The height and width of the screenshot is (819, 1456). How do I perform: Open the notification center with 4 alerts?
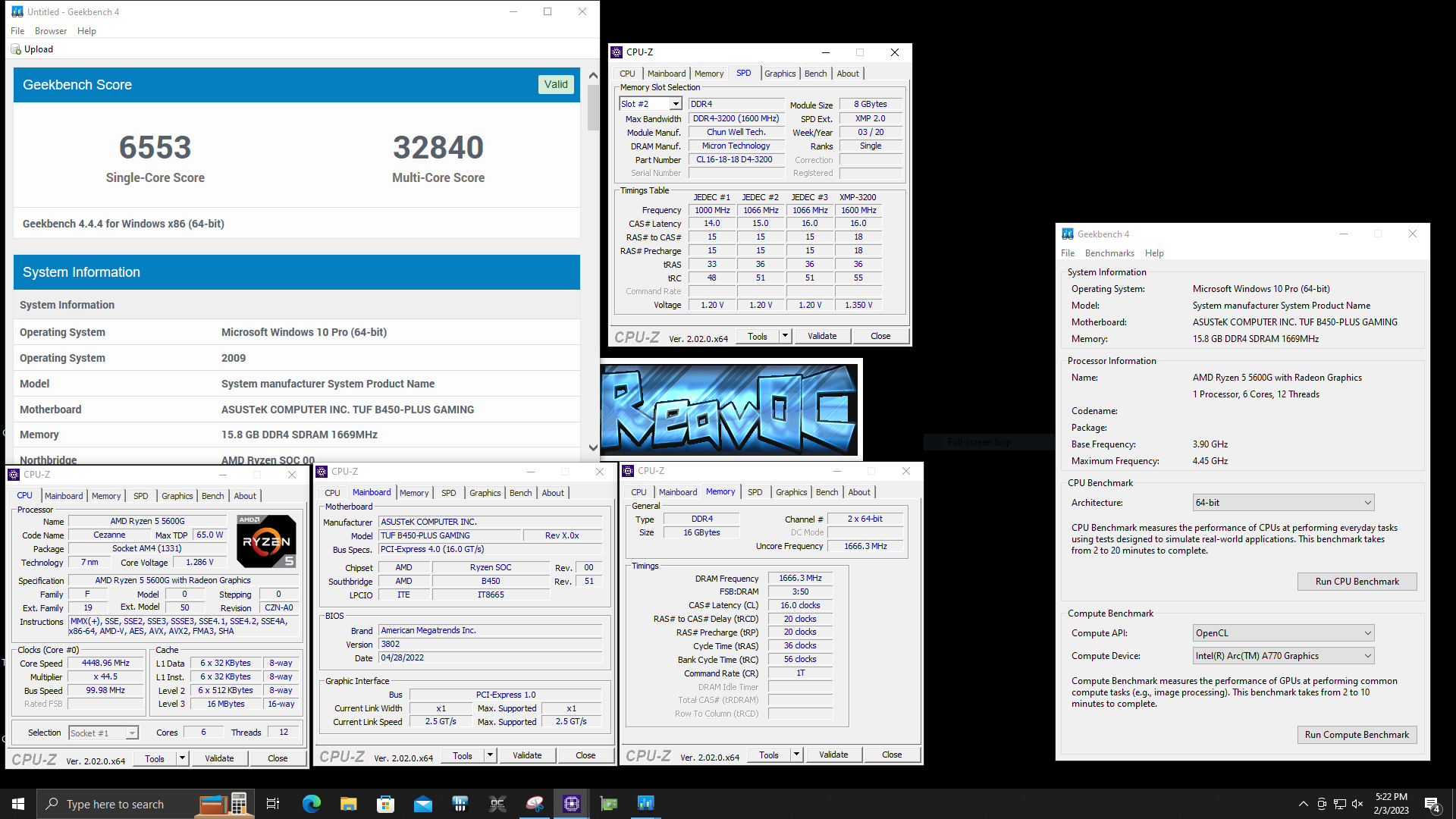tap(1432, 805)
